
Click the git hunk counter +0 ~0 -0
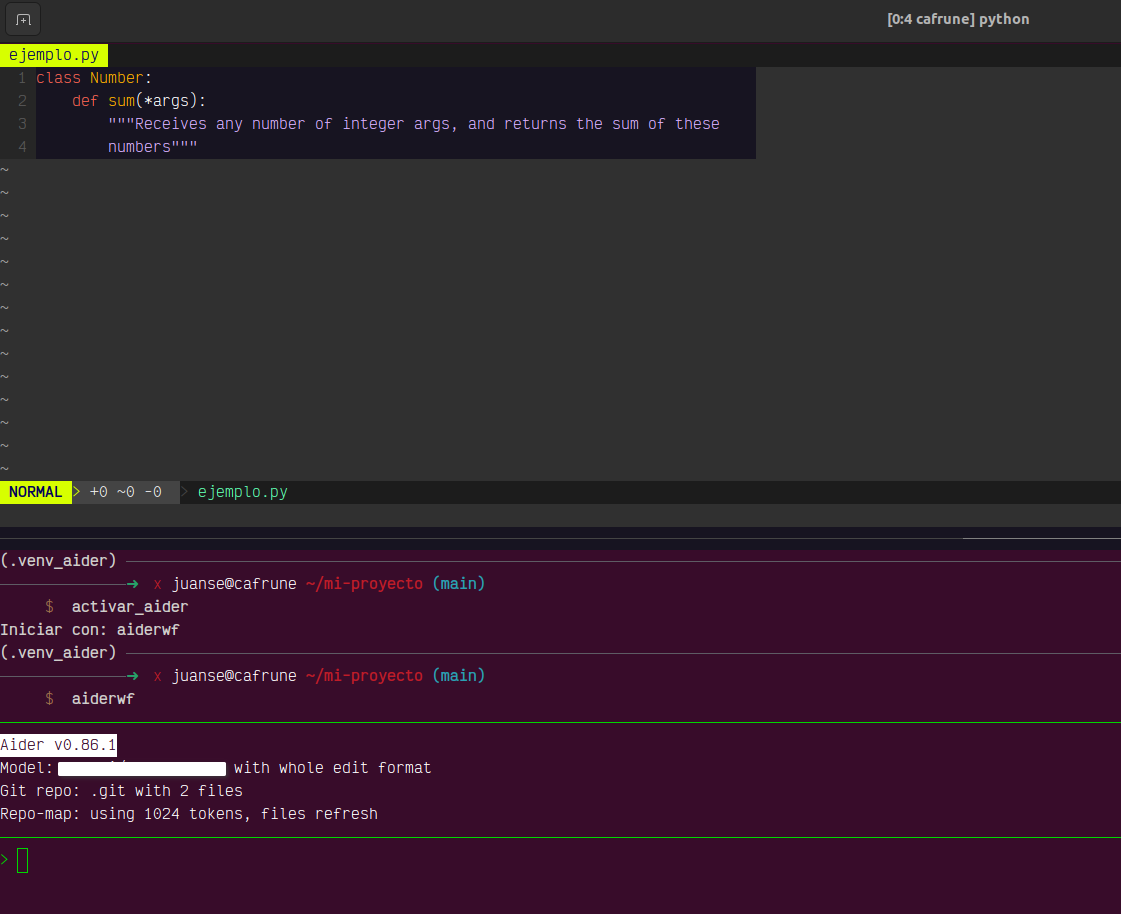coord(125,492)
